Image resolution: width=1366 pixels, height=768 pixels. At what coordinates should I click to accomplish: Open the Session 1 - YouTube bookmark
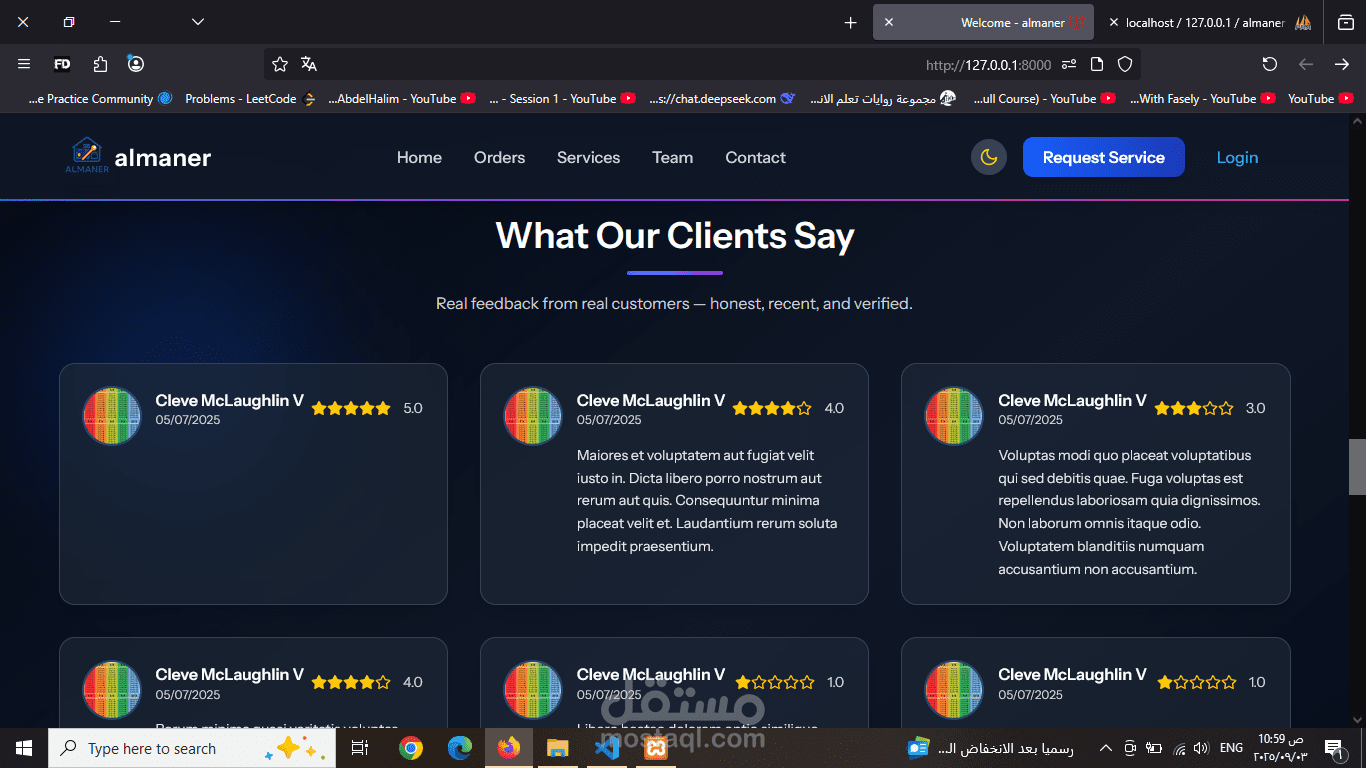tap(562, 98)
